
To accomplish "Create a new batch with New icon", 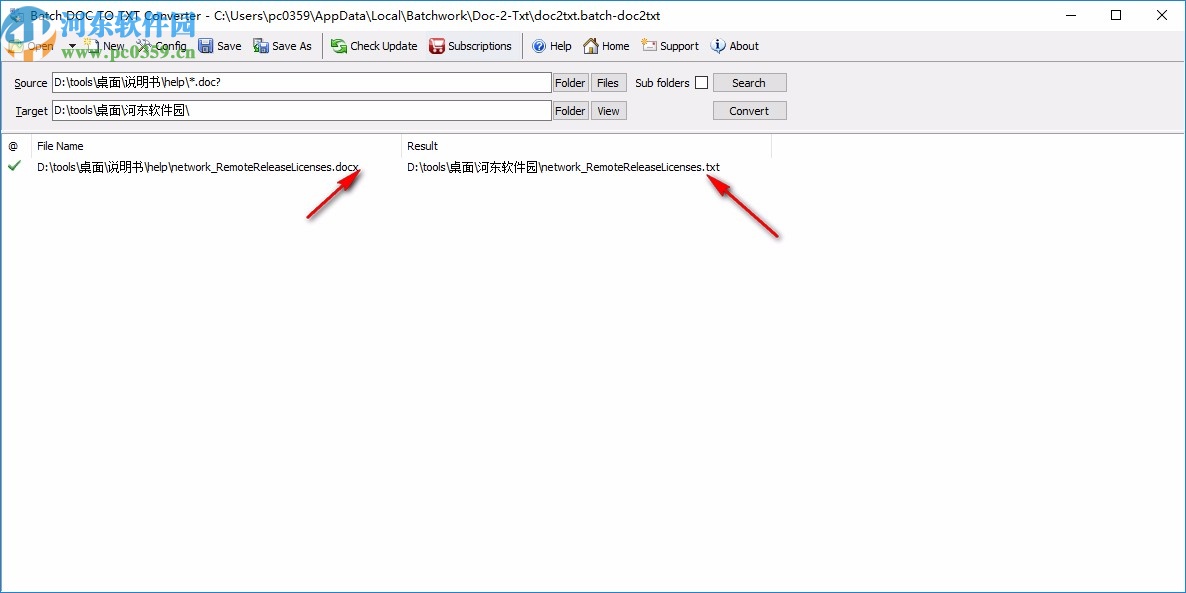I will 104,46.
